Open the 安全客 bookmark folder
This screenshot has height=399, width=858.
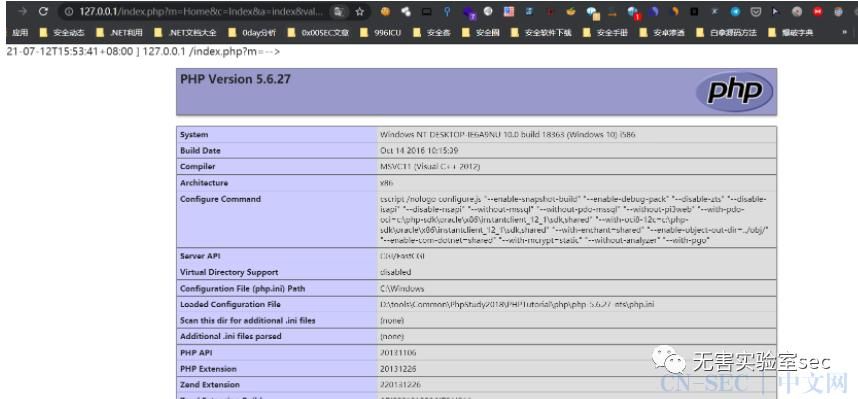(432, 33)
